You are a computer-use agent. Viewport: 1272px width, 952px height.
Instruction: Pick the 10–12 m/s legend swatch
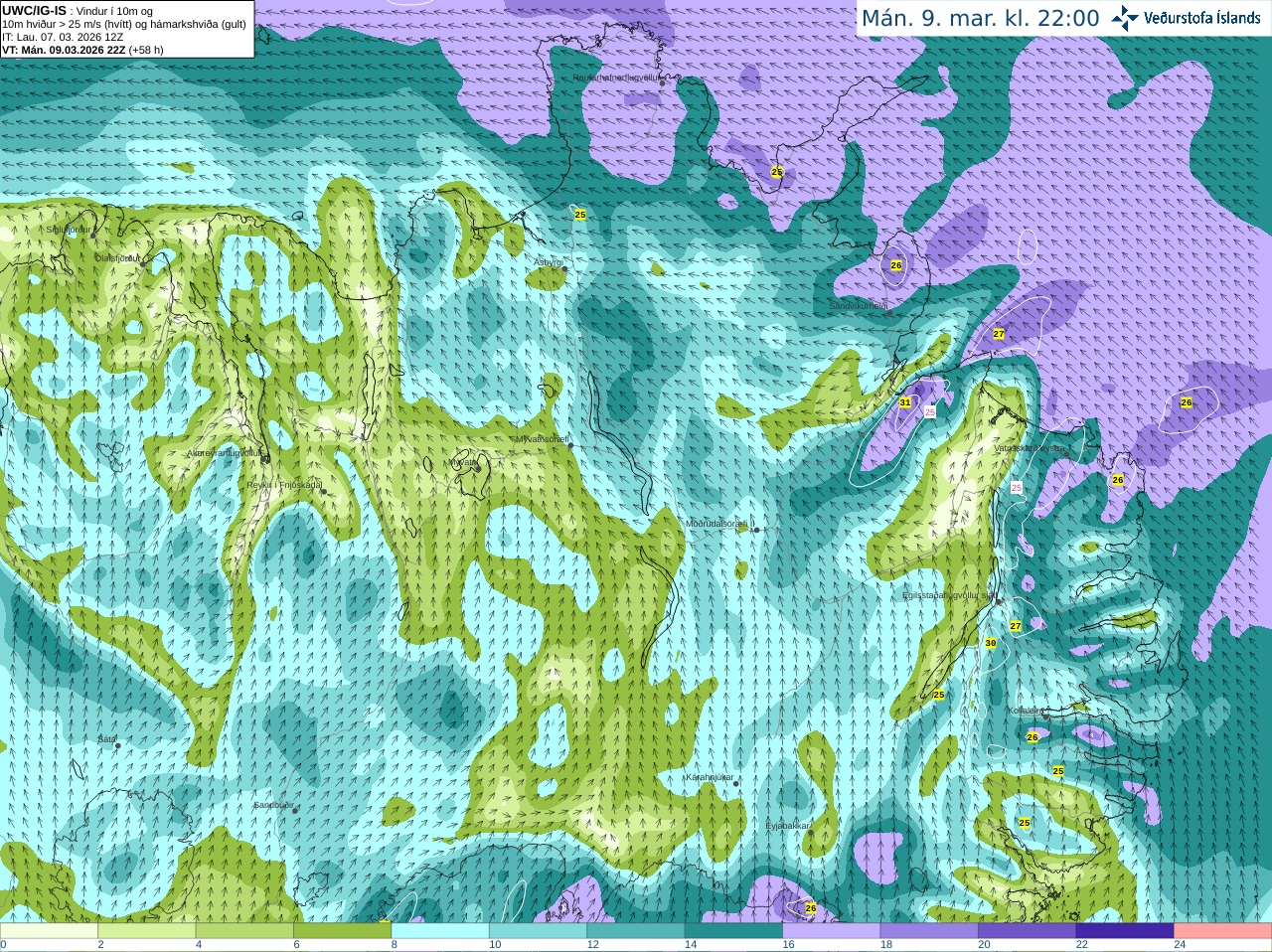point(539,930)
